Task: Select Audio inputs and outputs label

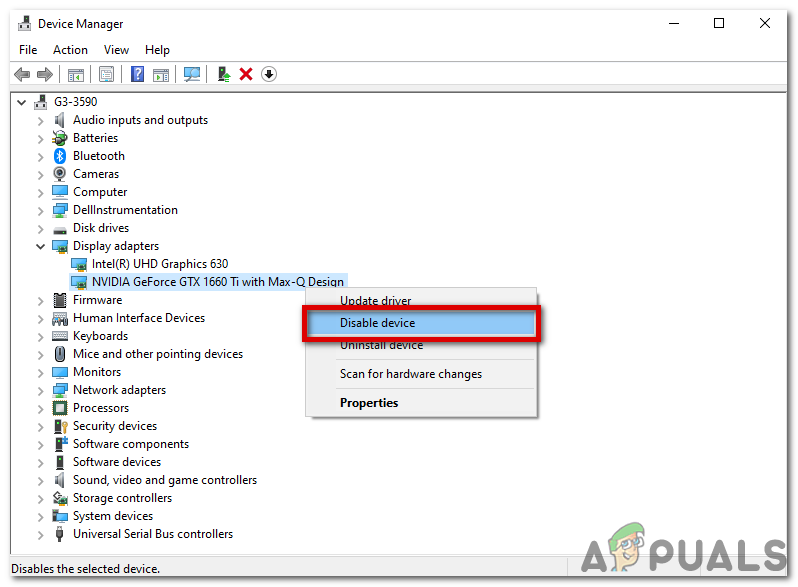Action: pyautogui.click(x=140, y=120)
